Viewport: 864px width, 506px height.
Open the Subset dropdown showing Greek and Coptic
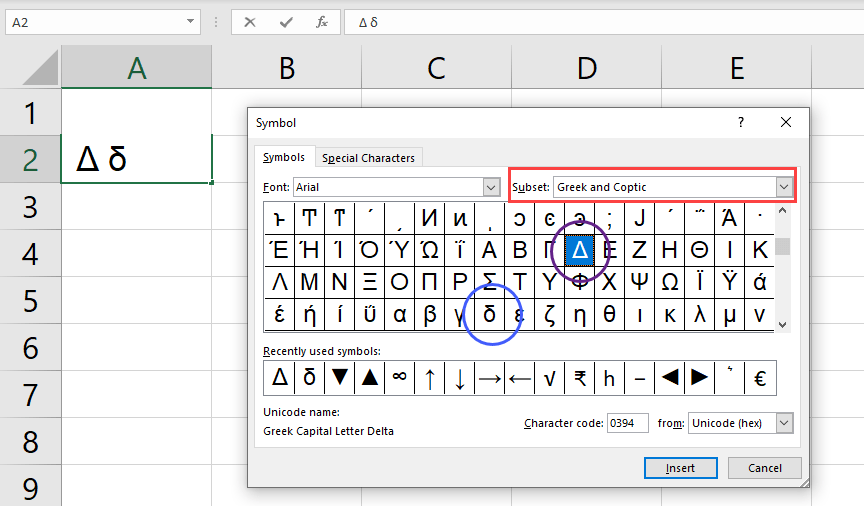(784, 187)
